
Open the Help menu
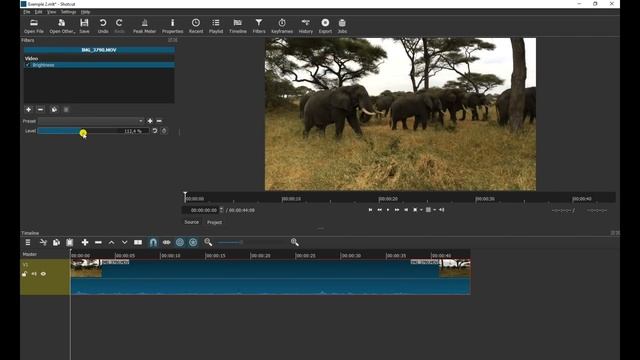pos(85,12)
